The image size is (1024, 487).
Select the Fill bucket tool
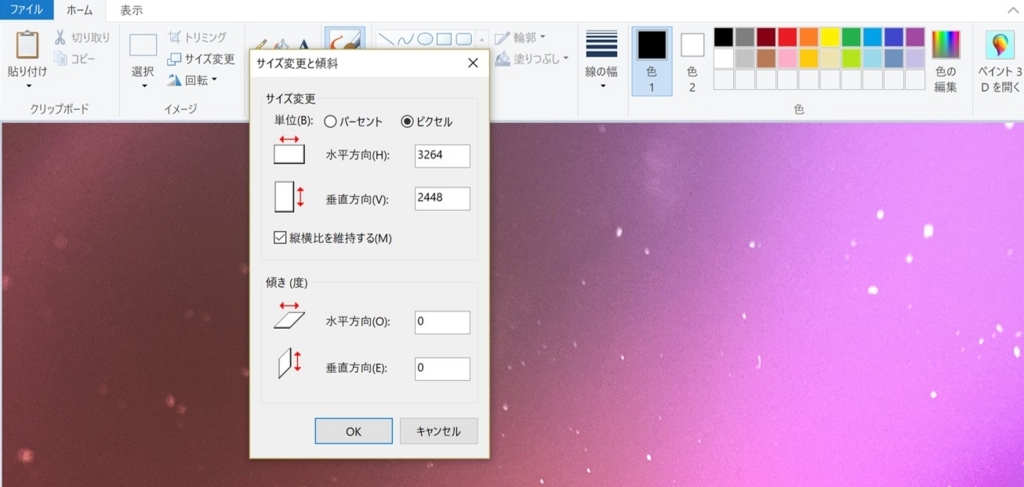tap(282, 44)
